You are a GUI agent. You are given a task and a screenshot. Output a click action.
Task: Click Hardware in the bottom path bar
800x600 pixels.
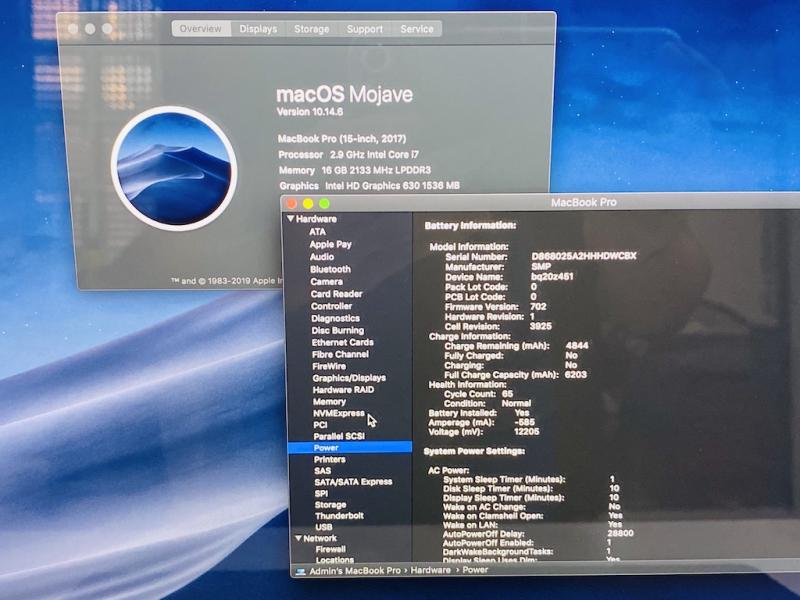[x=431, y=570]
